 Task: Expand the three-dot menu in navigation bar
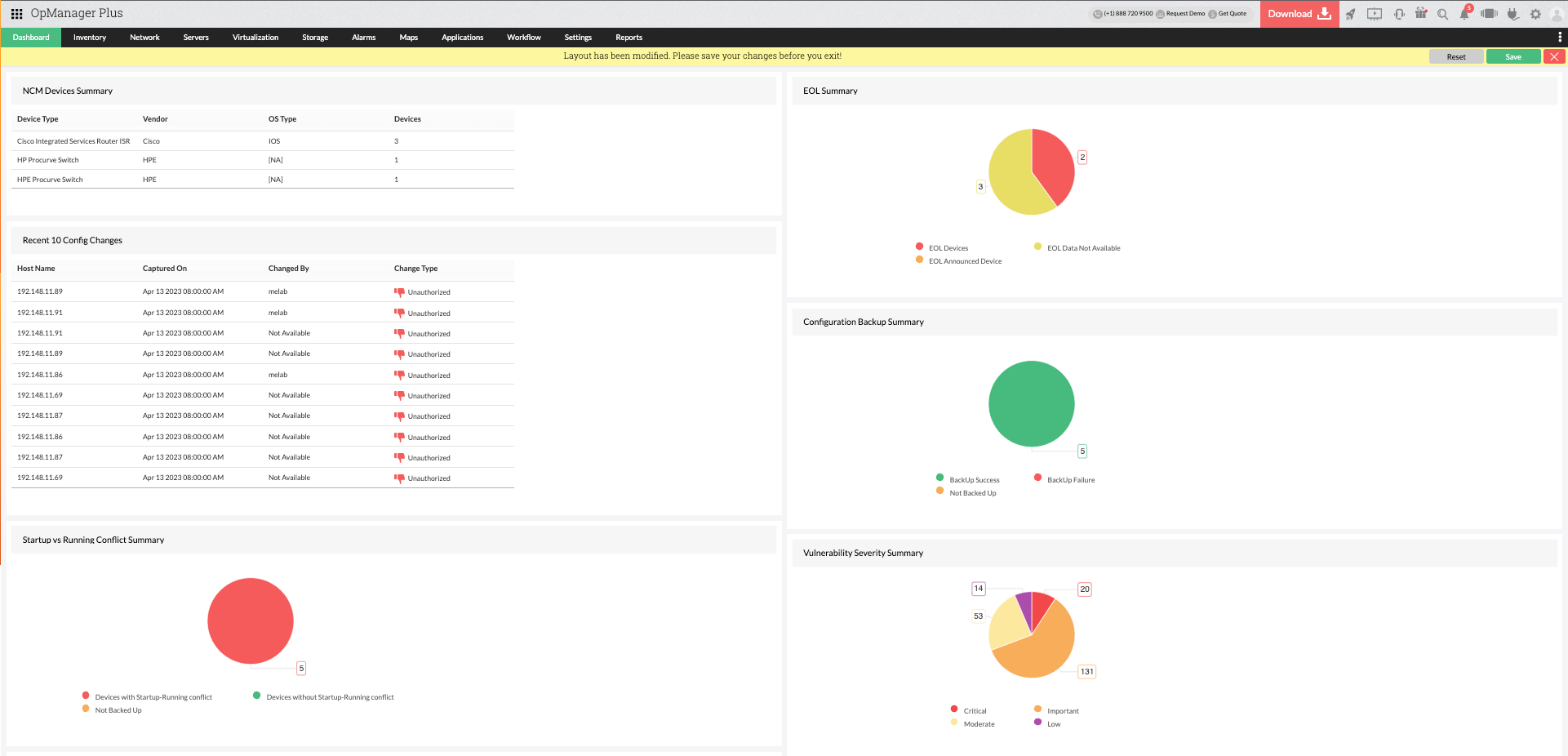pyautogui.click(x=1560, y=38)
